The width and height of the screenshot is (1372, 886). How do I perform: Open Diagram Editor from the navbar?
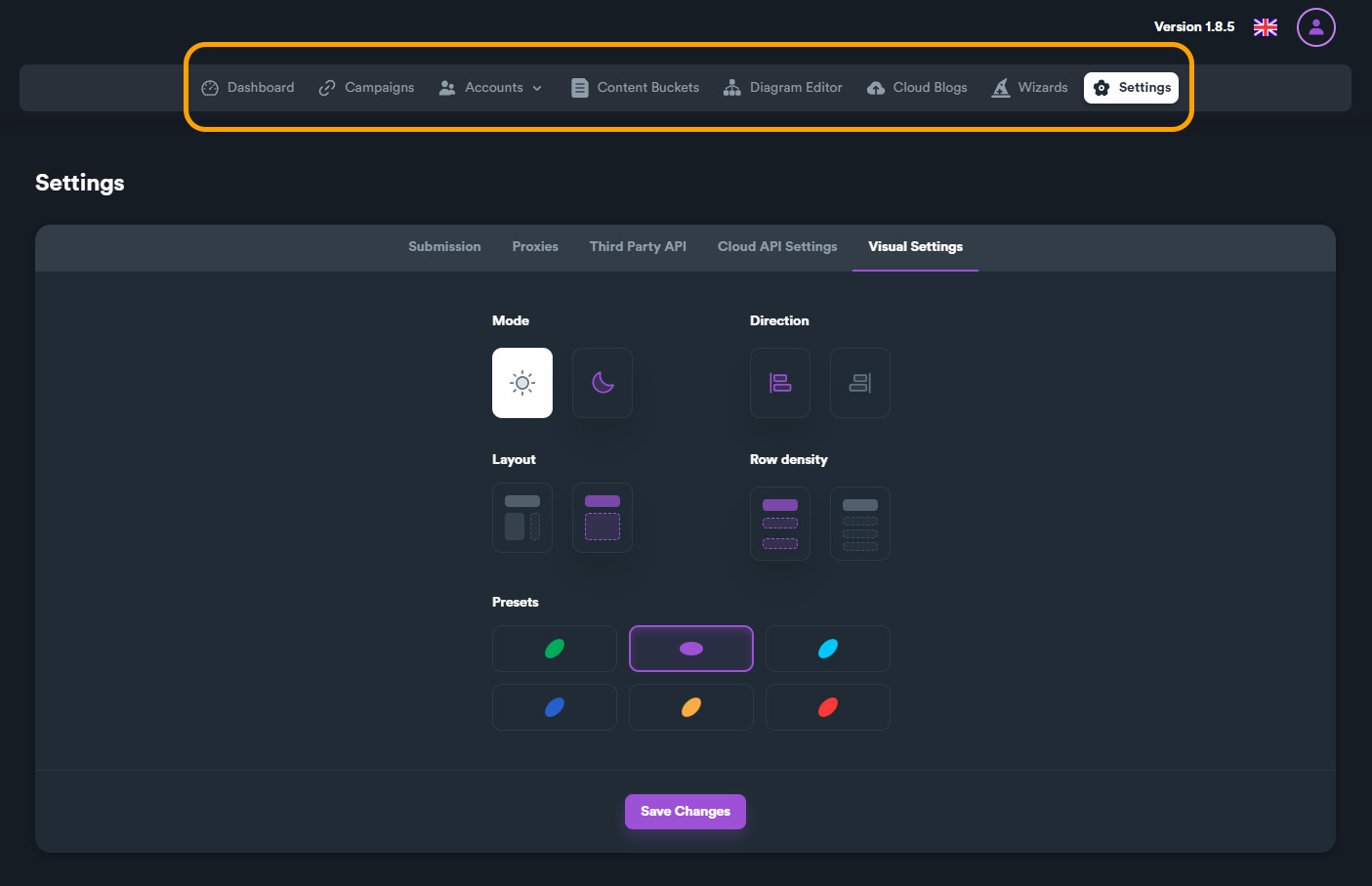(783, 88)
